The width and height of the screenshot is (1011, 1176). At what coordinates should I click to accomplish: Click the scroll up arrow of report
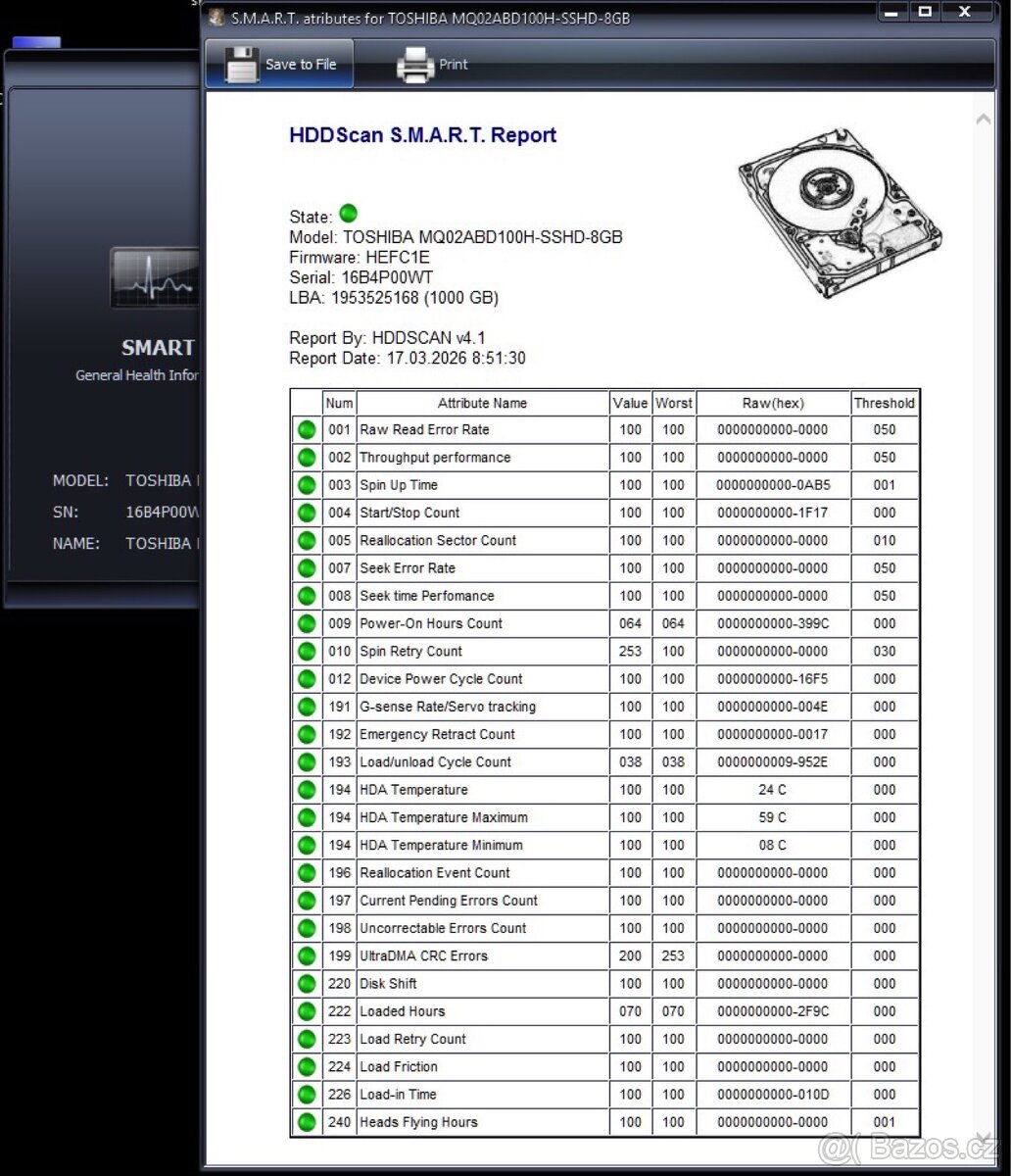coord(984,120)
